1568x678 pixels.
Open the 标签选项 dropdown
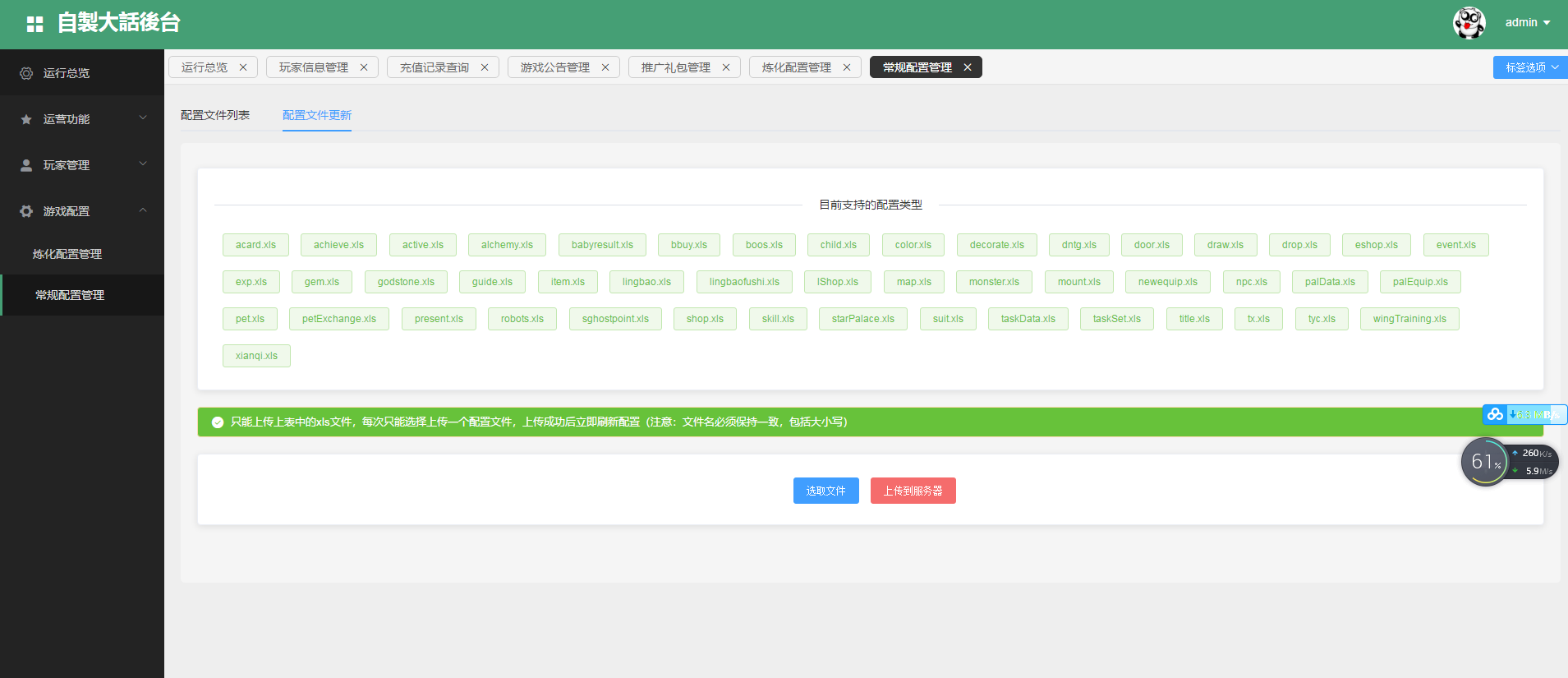[x=1530, y=67]
